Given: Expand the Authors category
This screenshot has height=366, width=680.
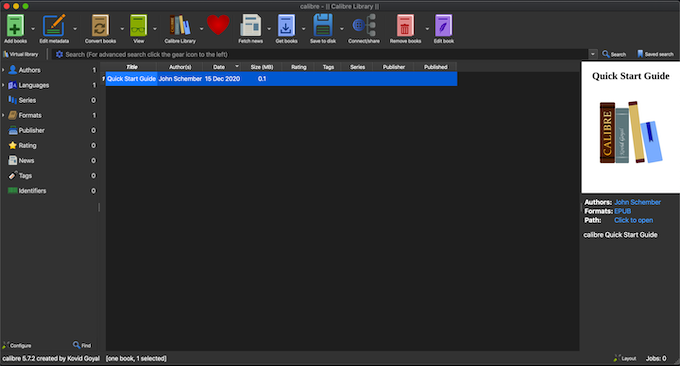Looking at the screenshot, I should [3, 70].
